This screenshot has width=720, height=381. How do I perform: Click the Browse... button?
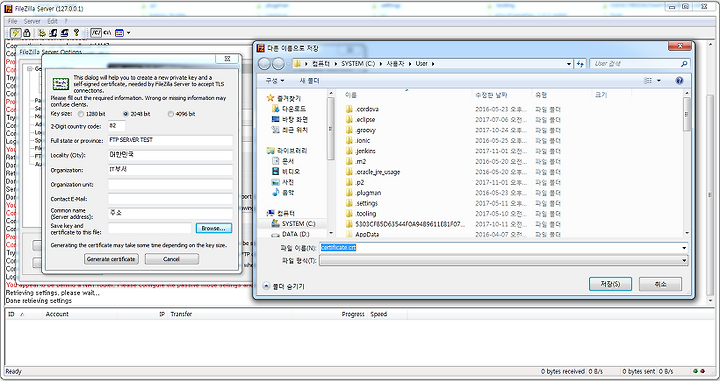point(214,228)
